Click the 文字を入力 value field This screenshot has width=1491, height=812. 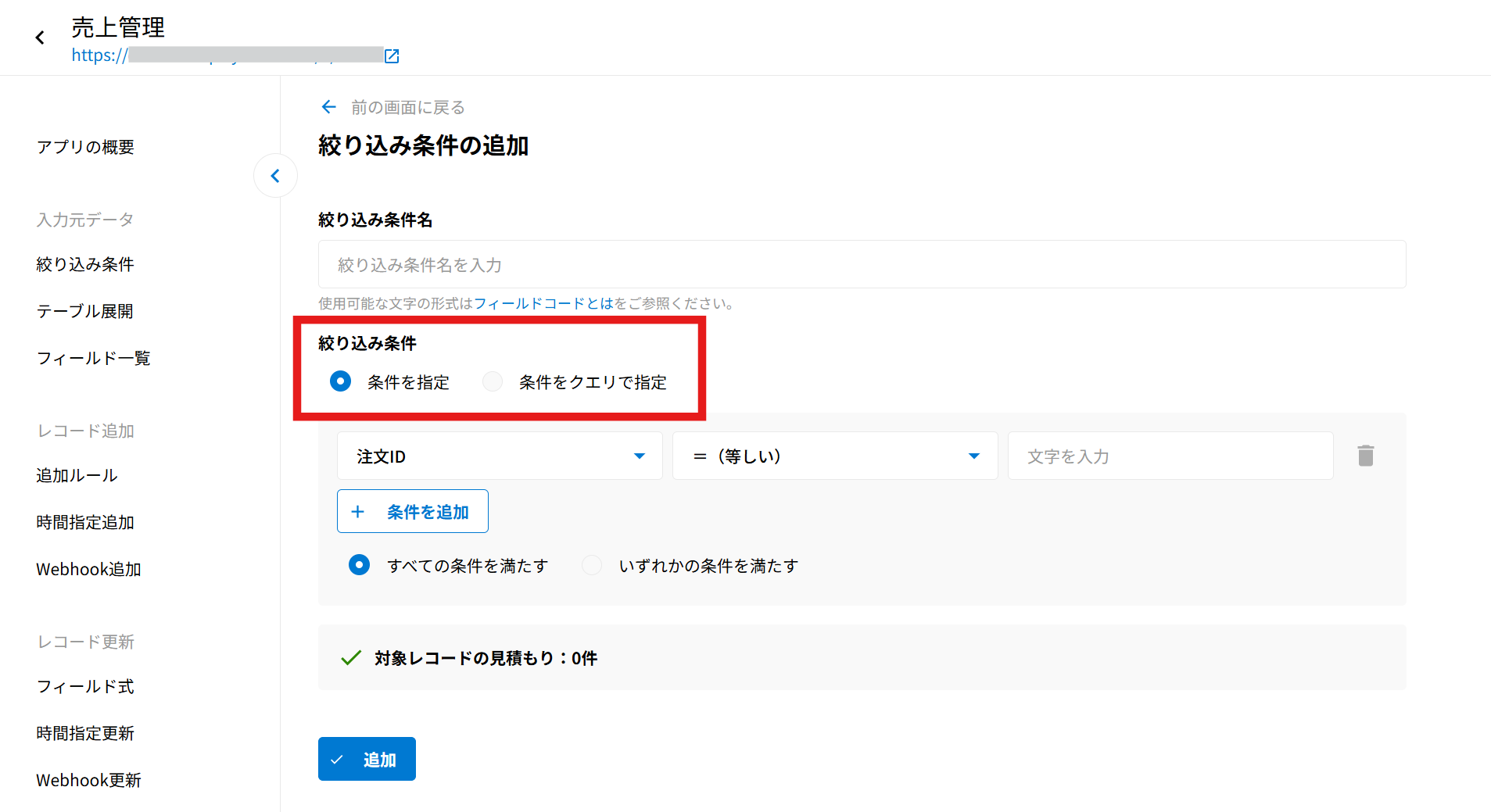[x=1170, y=456]
